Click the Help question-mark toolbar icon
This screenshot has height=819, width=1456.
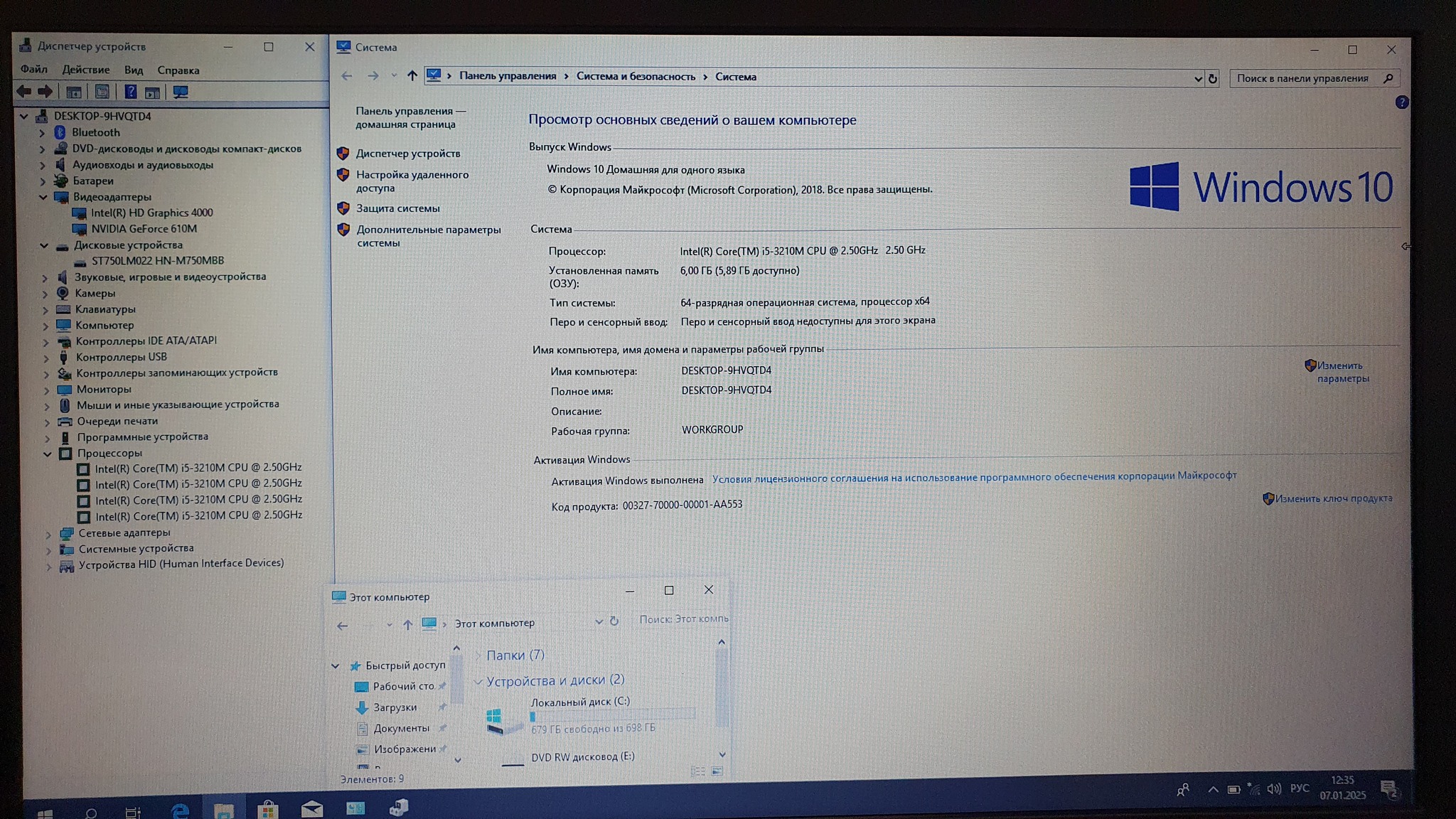click(x=131, y=92)
